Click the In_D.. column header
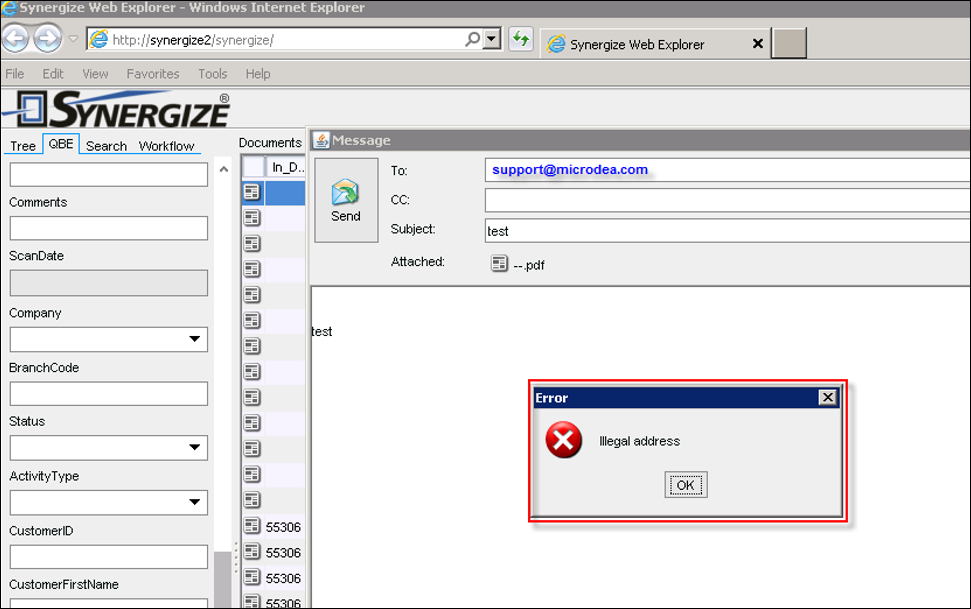This screenshot has width=971, height=609. (286, 167)
